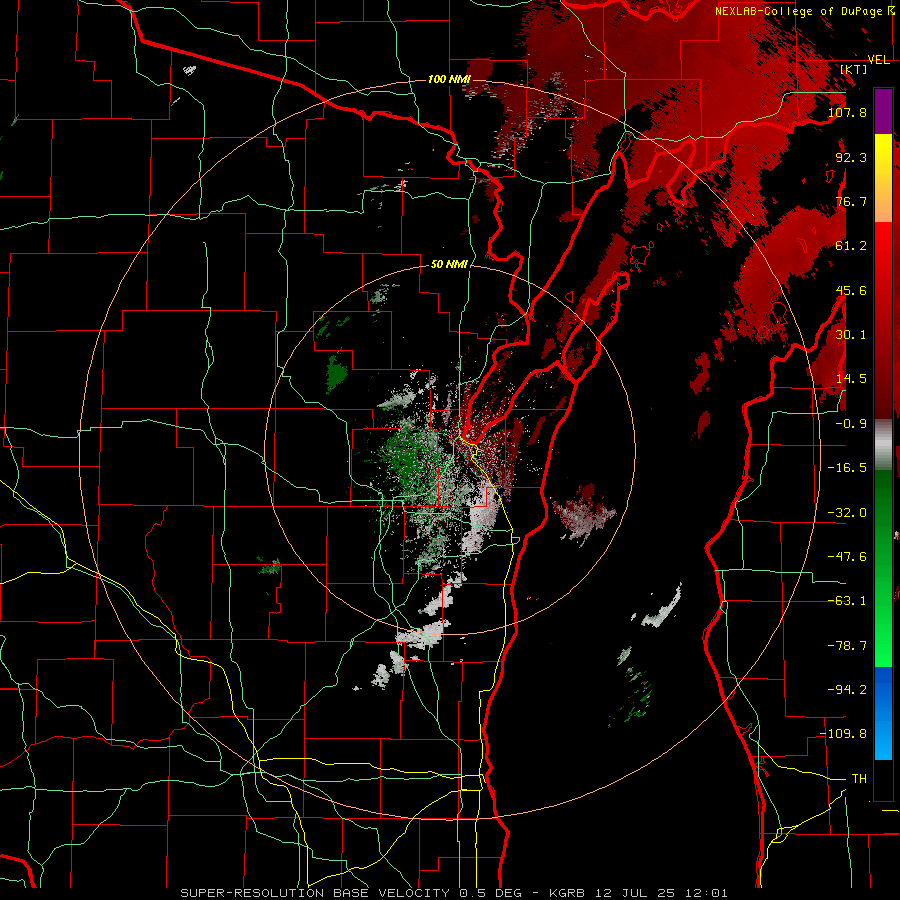Viewport: 900px width, 900px height.
Task: Click the NEXLAB-College of DuPage credit text
Action: [x=801, y=11]
